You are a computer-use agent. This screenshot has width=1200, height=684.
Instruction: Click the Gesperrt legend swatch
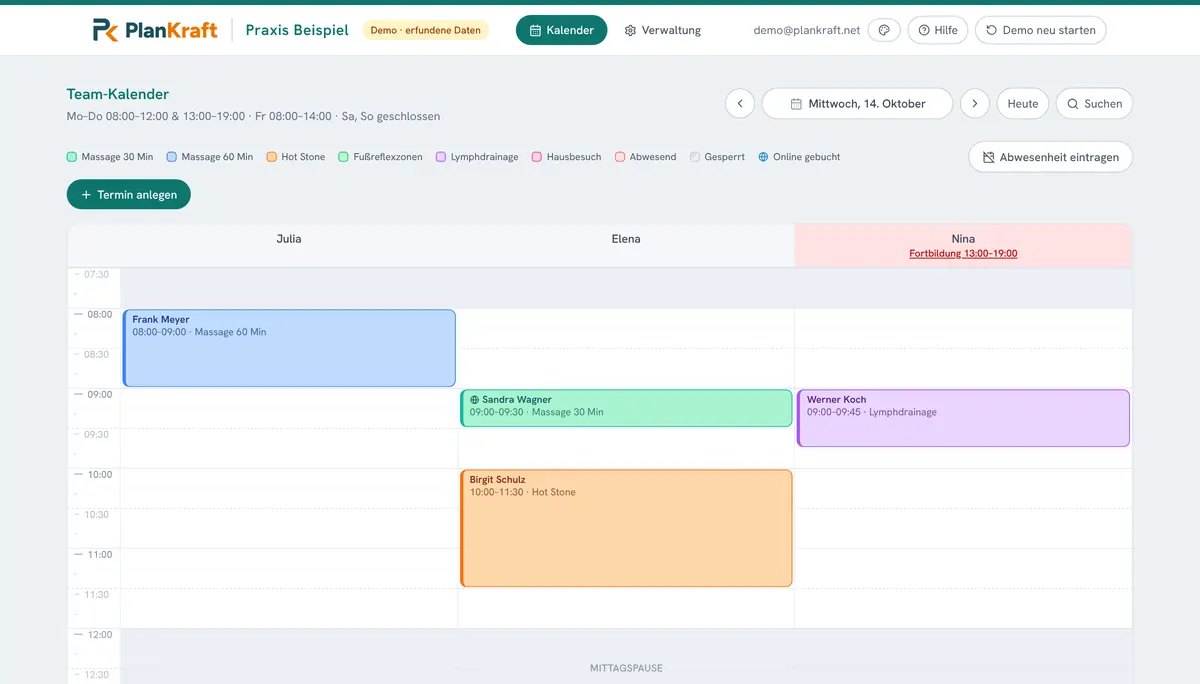(695, 157)
